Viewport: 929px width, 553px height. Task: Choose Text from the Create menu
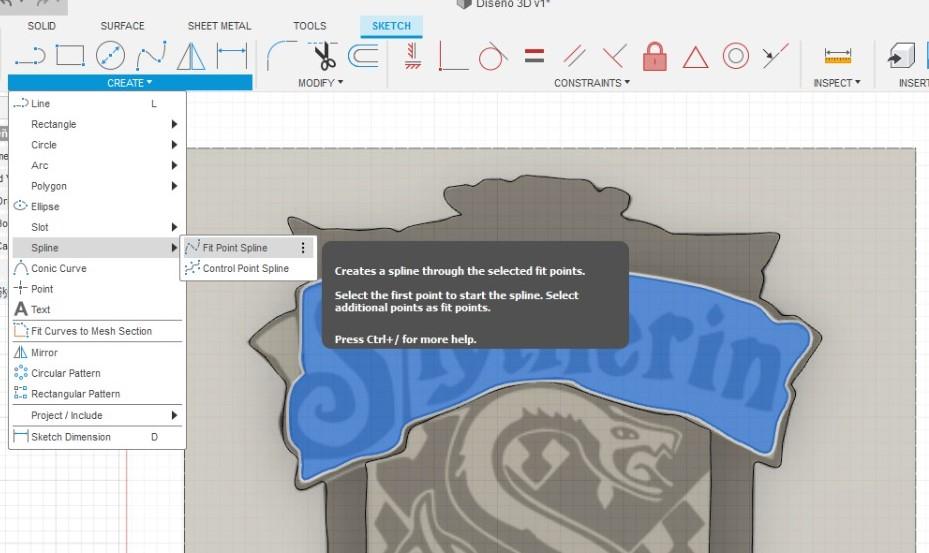(97, 309)
